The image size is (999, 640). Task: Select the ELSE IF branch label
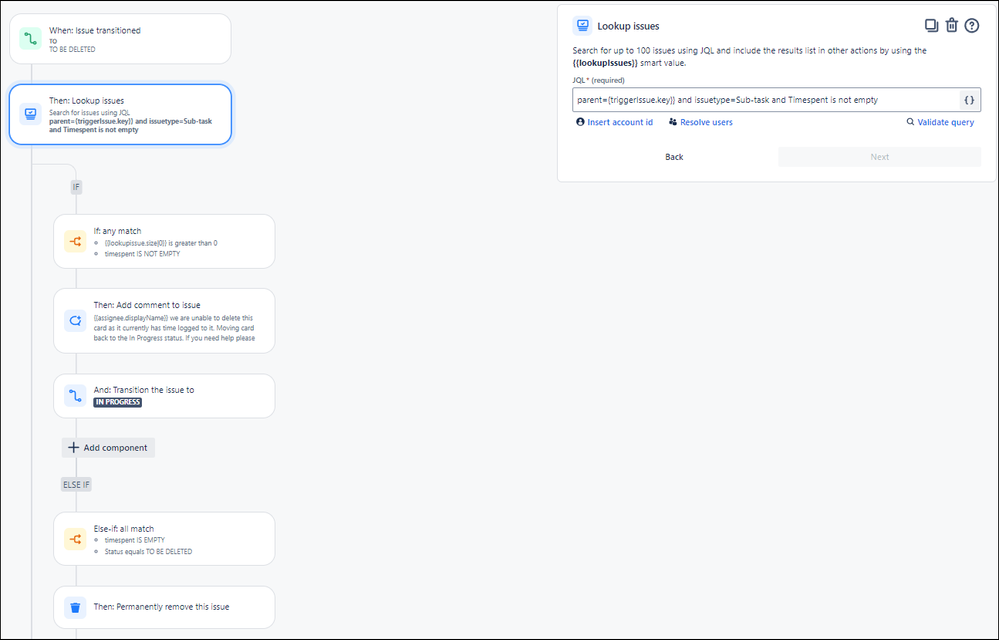click(76, 484)
